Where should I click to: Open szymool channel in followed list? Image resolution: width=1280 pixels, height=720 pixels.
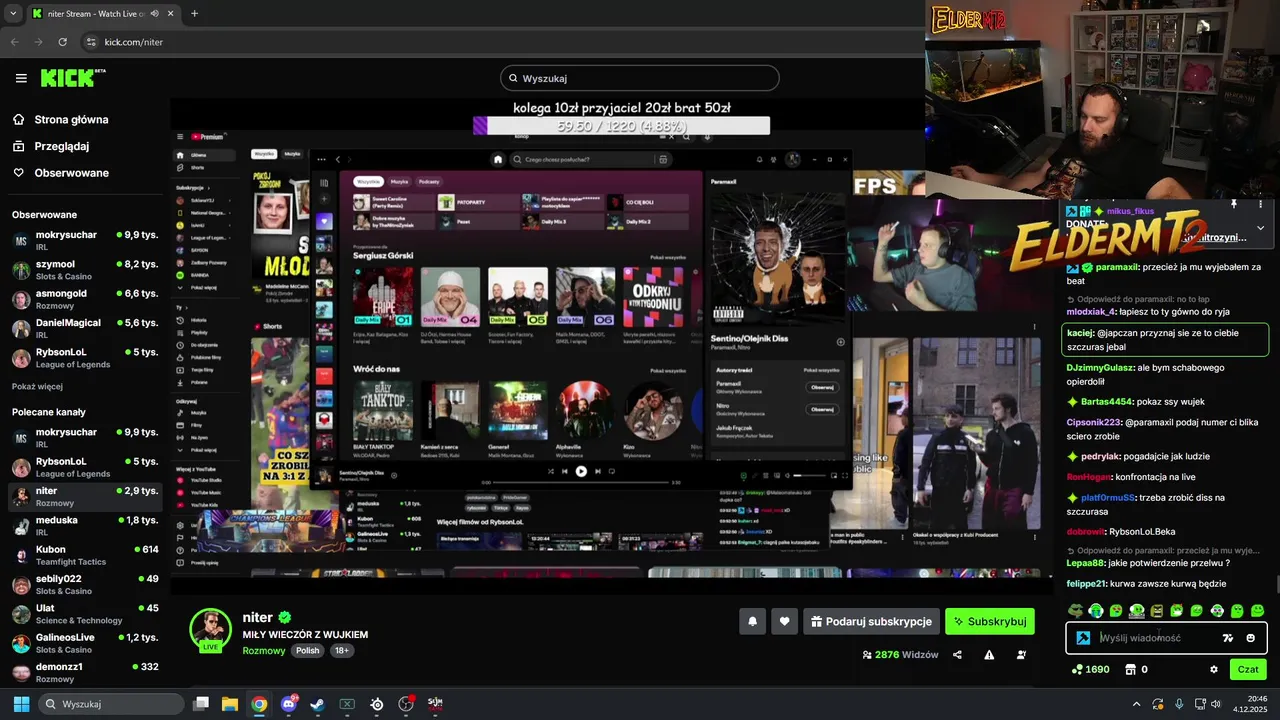pos(85,270)
